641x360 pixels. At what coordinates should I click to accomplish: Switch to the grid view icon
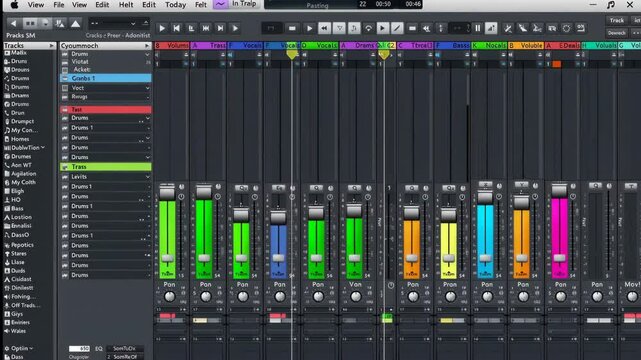[x=29, y=23]
